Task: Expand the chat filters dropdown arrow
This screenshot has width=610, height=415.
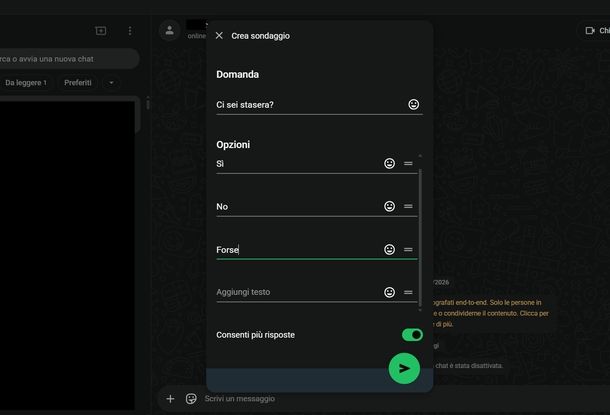Action: click(x=111, y=82)
